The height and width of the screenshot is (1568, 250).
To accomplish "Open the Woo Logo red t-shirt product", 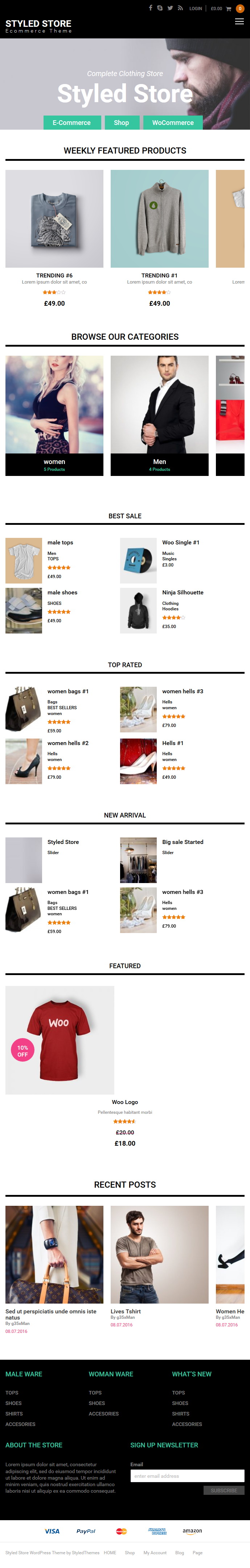I will click(x=60, y=1040).
